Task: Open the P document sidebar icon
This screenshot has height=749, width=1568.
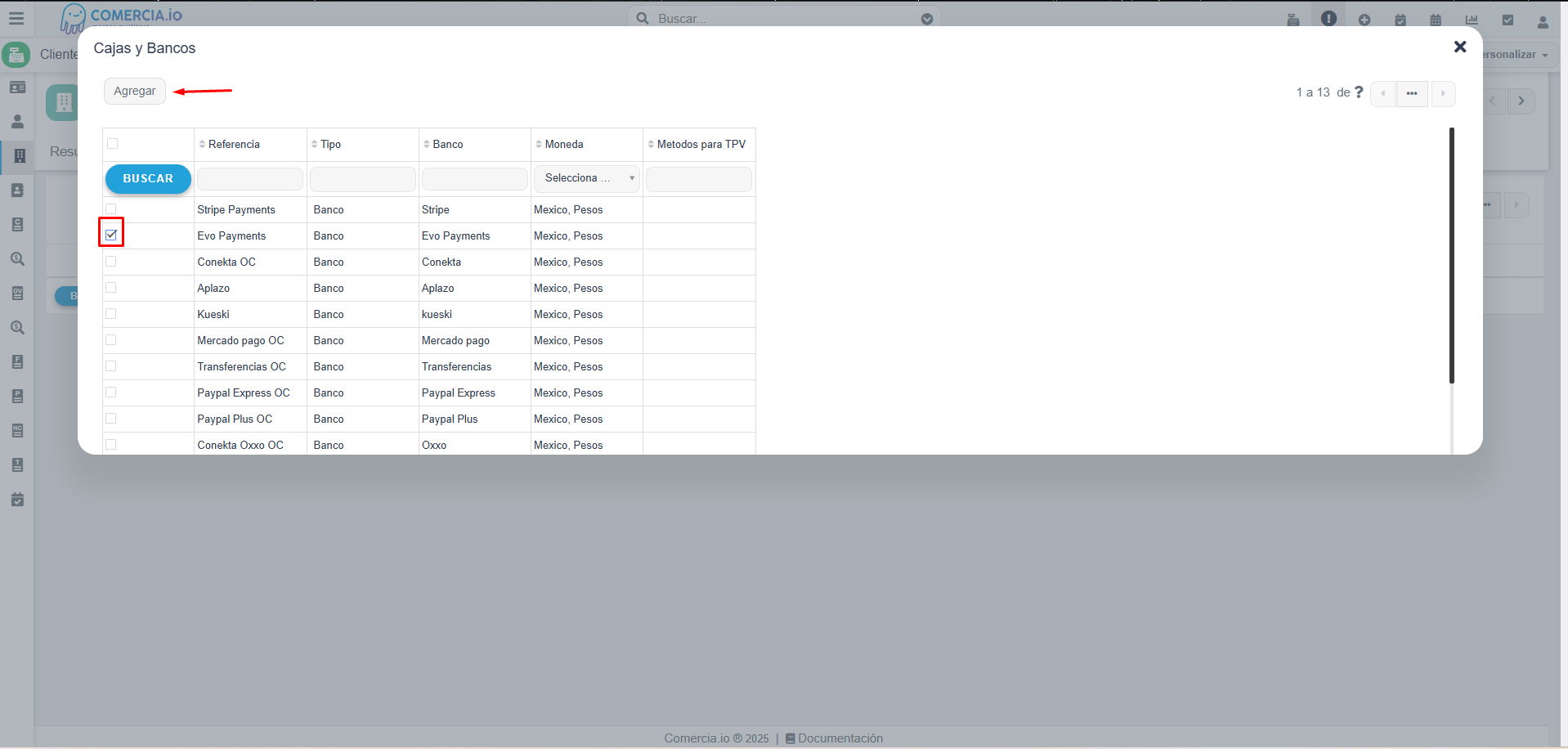Action: pos(17,397)
